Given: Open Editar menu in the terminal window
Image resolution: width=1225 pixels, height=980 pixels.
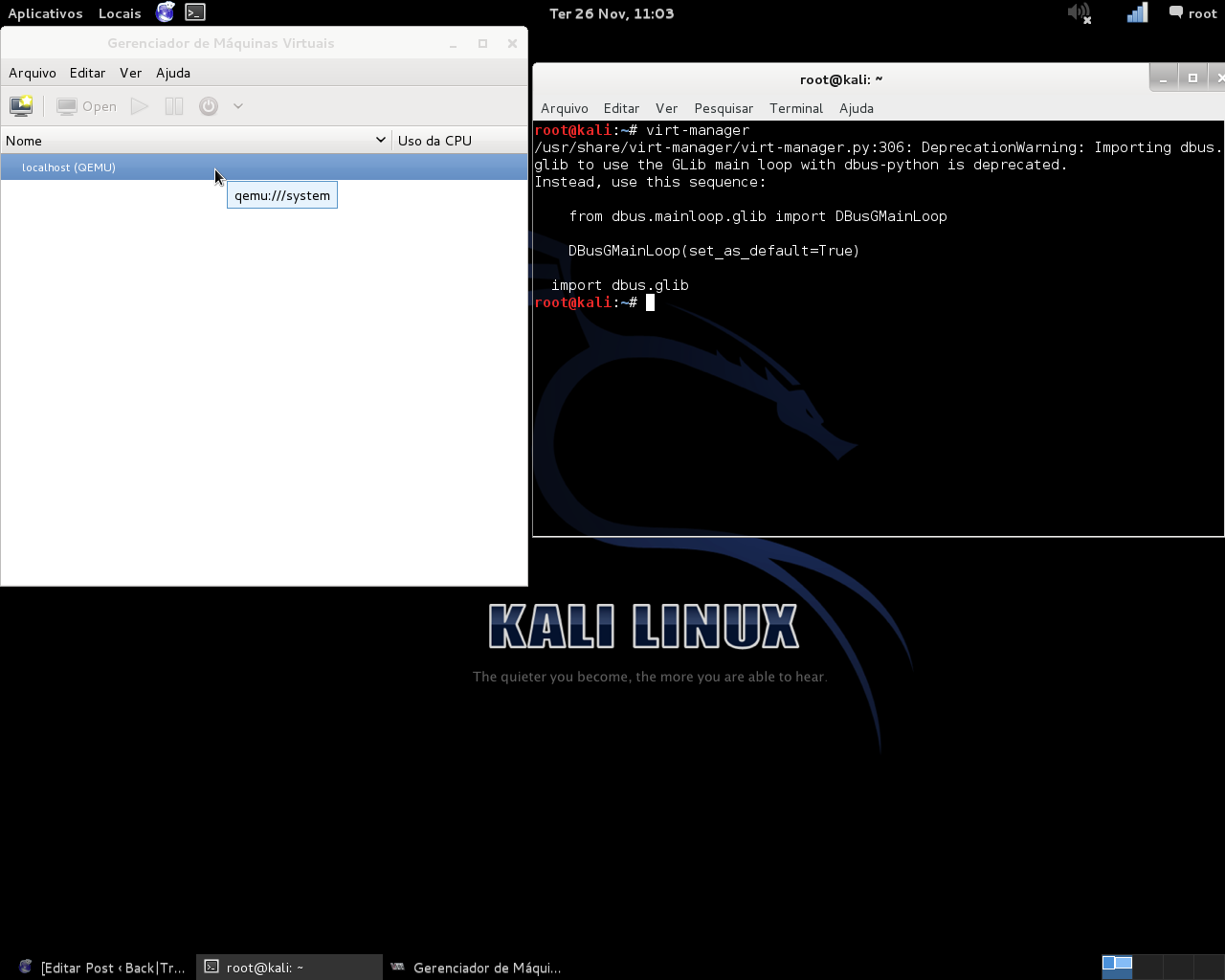Looking at the screenshot, I should [621, 108].
